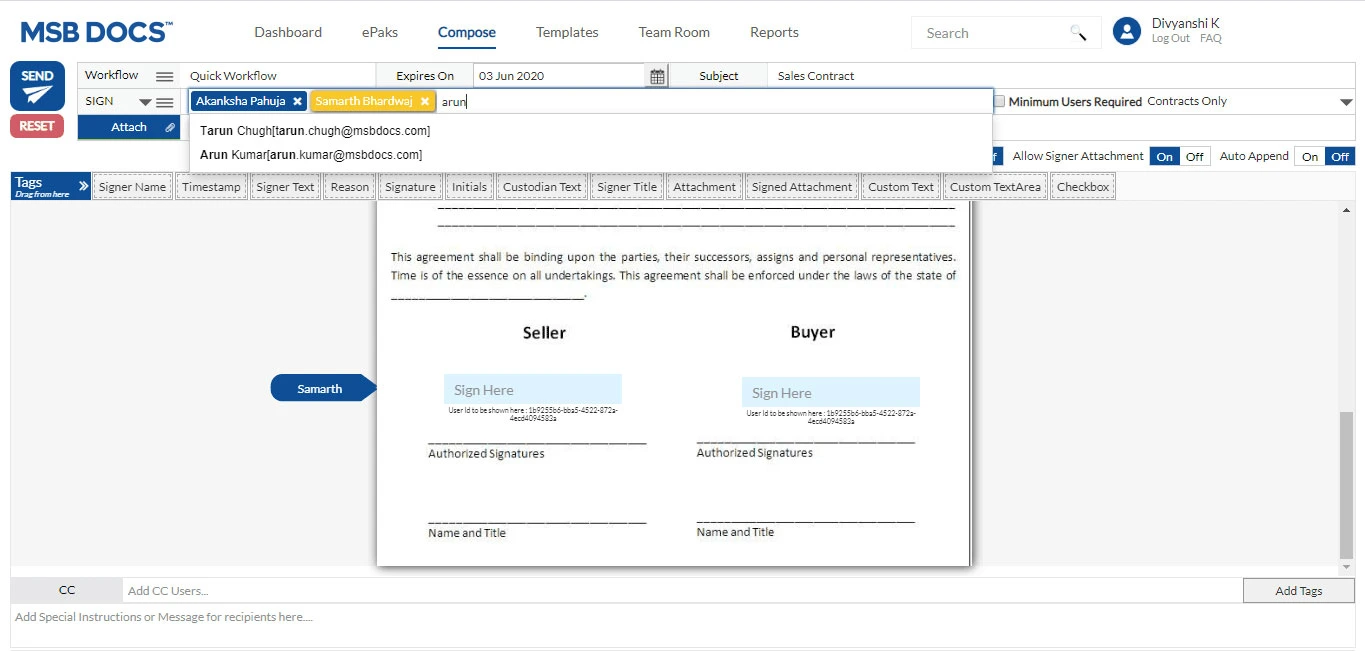
Task: Check the Minimum Users Required checkbox
Action: [x=999, y=101]
